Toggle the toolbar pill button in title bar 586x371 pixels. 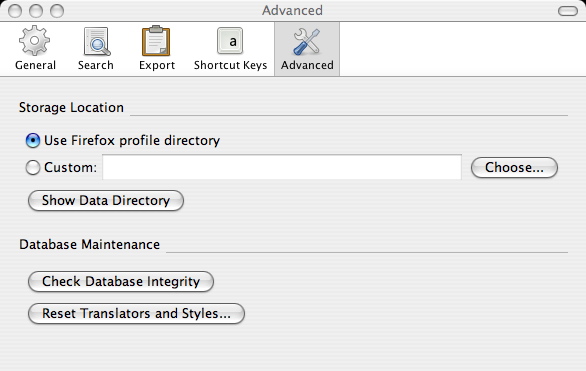[568, 11]
